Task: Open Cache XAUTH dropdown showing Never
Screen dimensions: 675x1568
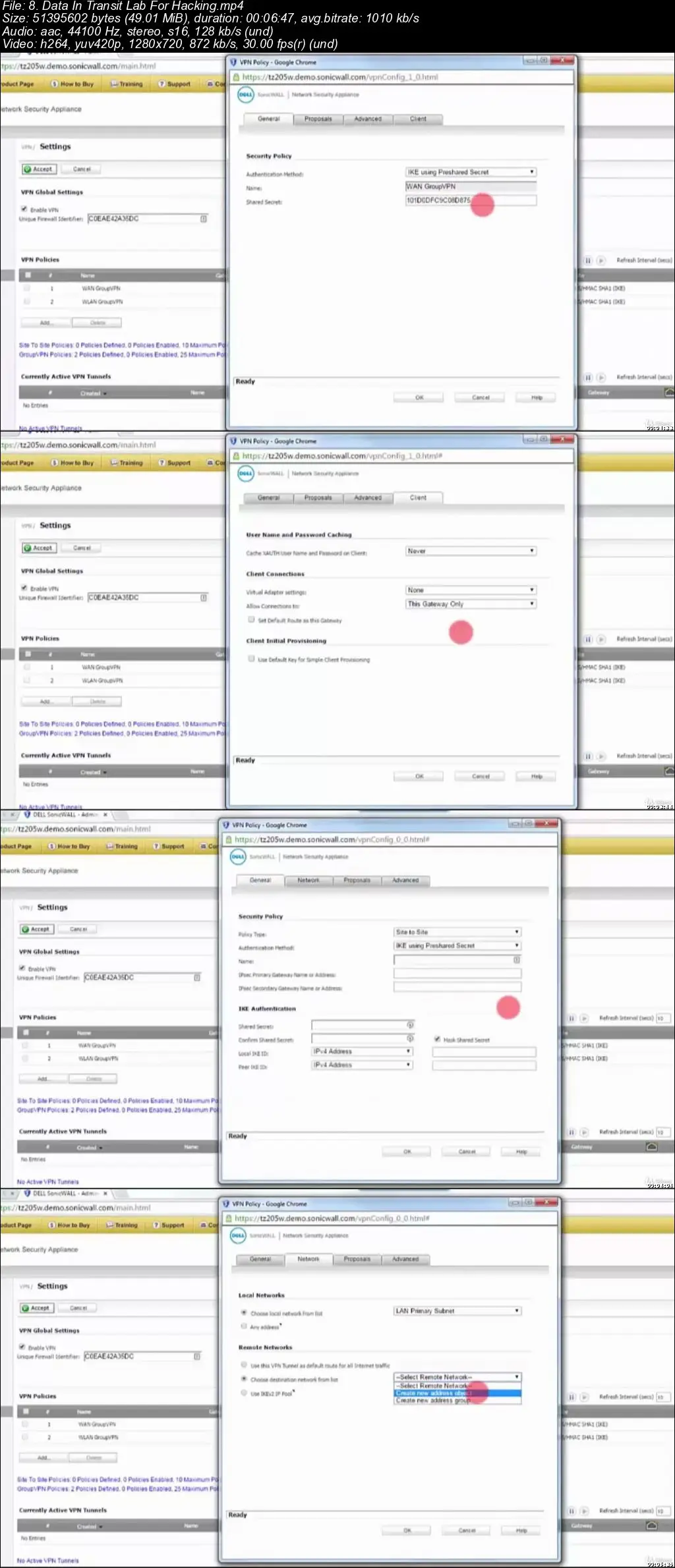Action: [471, 551]
